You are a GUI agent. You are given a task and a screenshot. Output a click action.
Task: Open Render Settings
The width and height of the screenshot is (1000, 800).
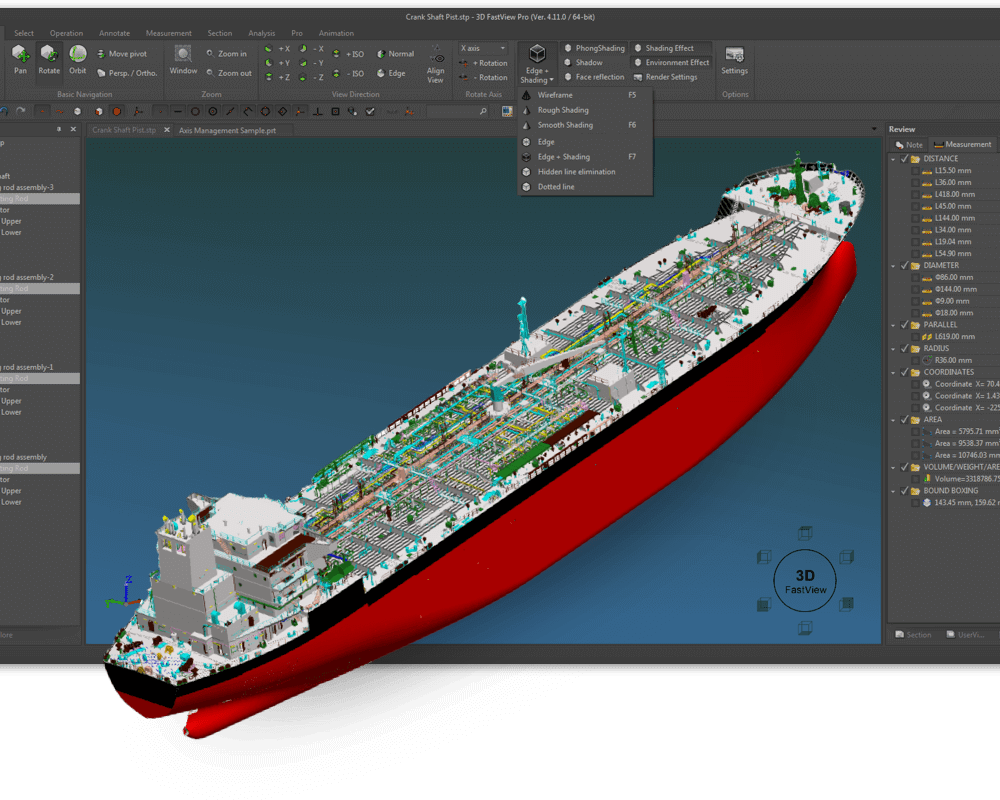tap(665, 77)
